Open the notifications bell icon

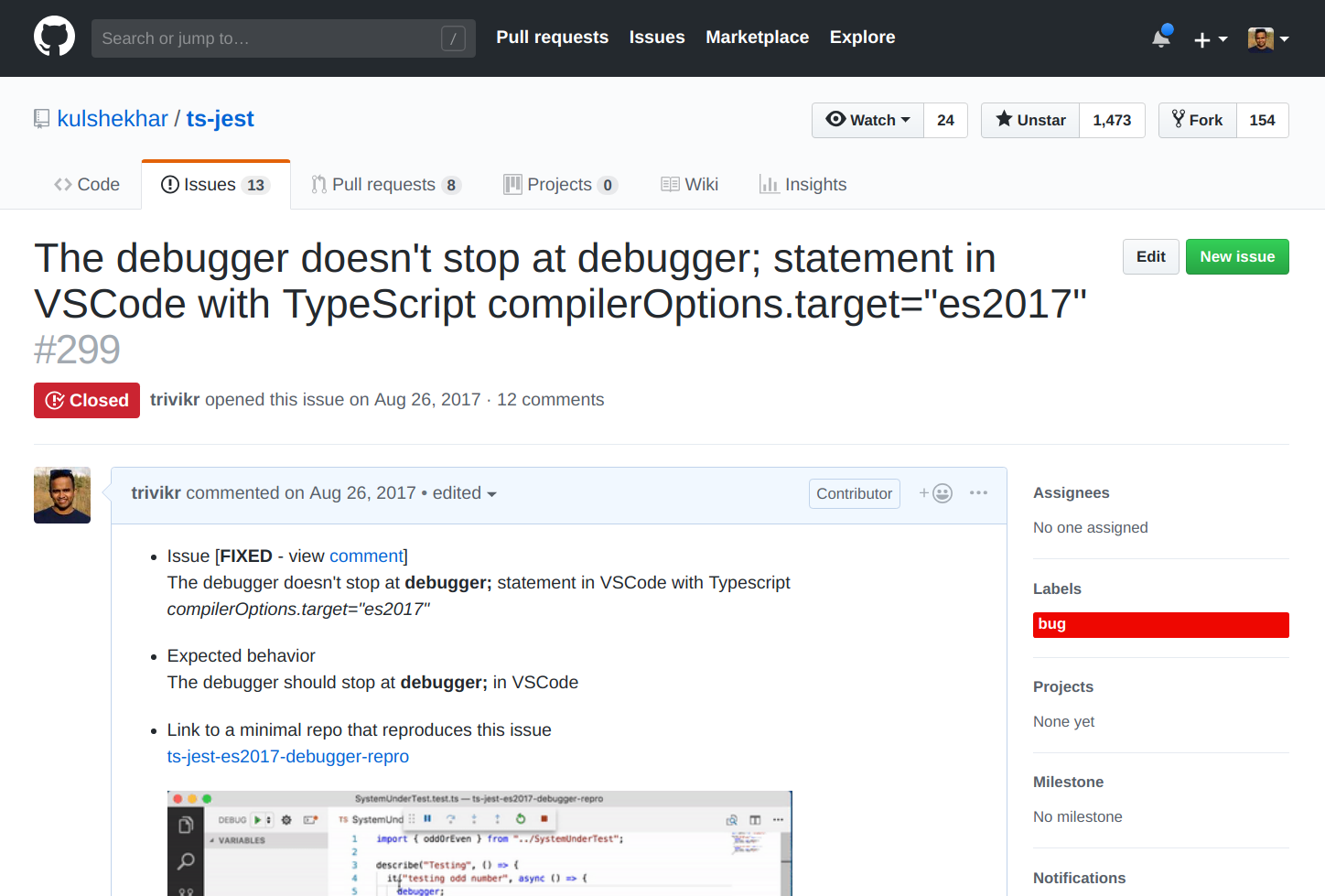(1162, 38)
